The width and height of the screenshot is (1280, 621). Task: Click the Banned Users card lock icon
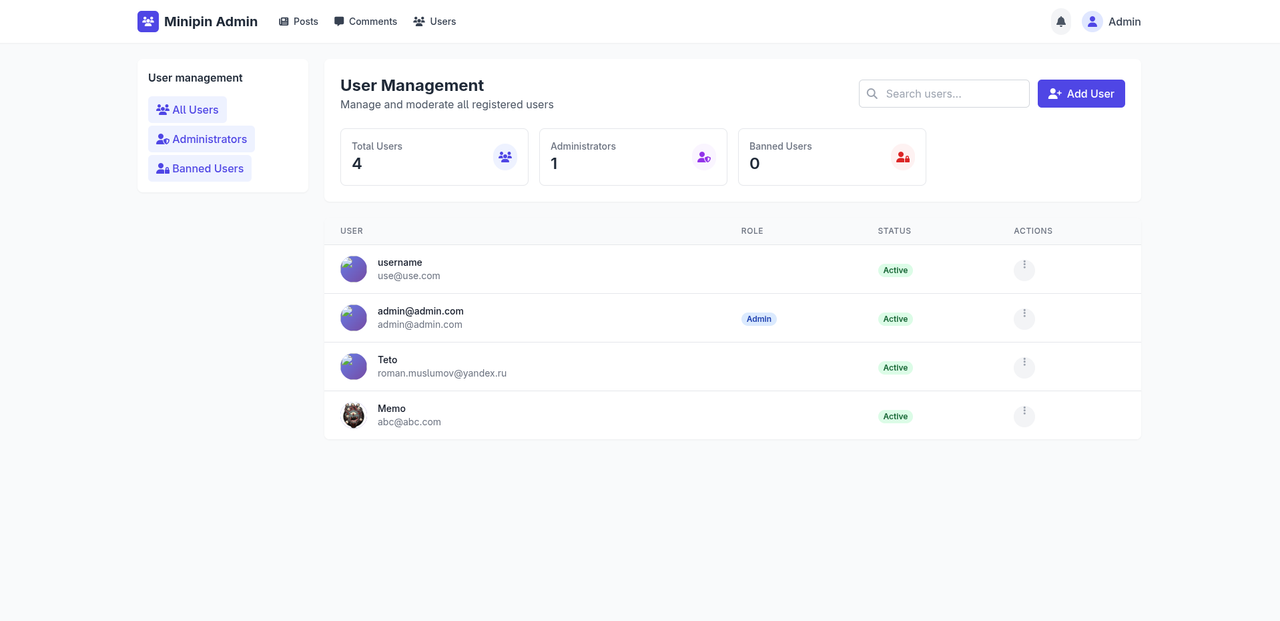pos(903,157)
